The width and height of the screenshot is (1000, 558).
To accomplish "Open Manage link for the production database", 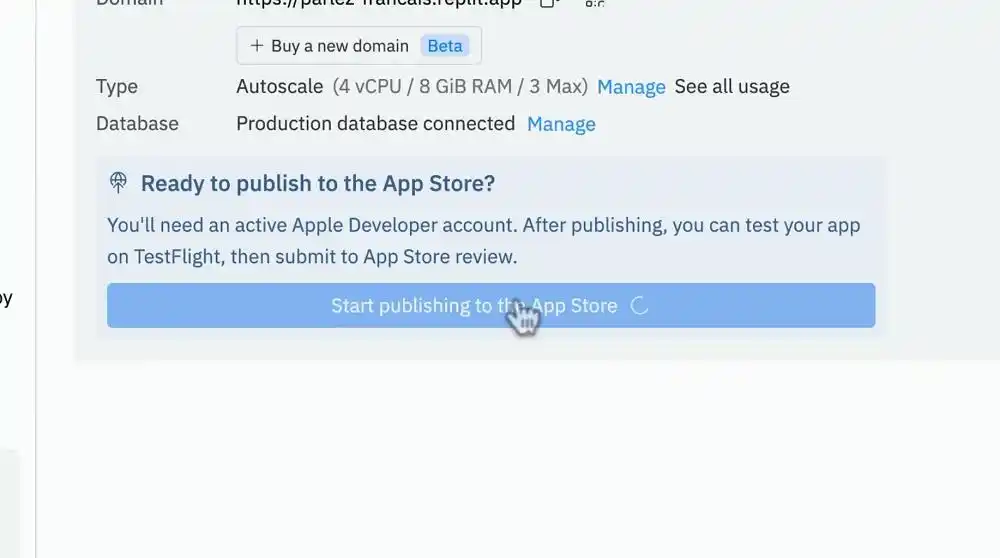I will 561,124.
